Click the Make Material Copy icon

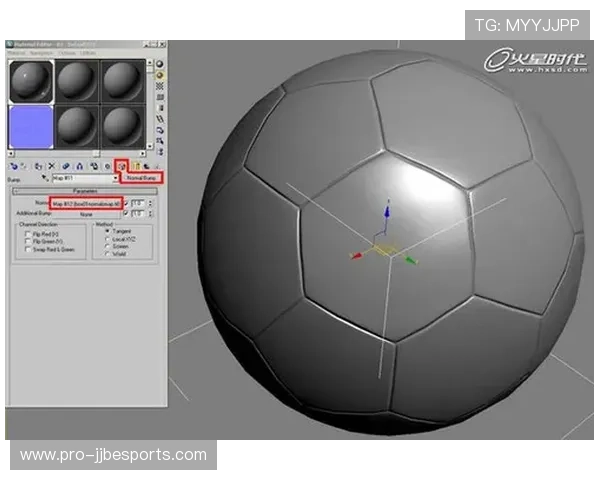pyautogui.click(x=66, y=166)
